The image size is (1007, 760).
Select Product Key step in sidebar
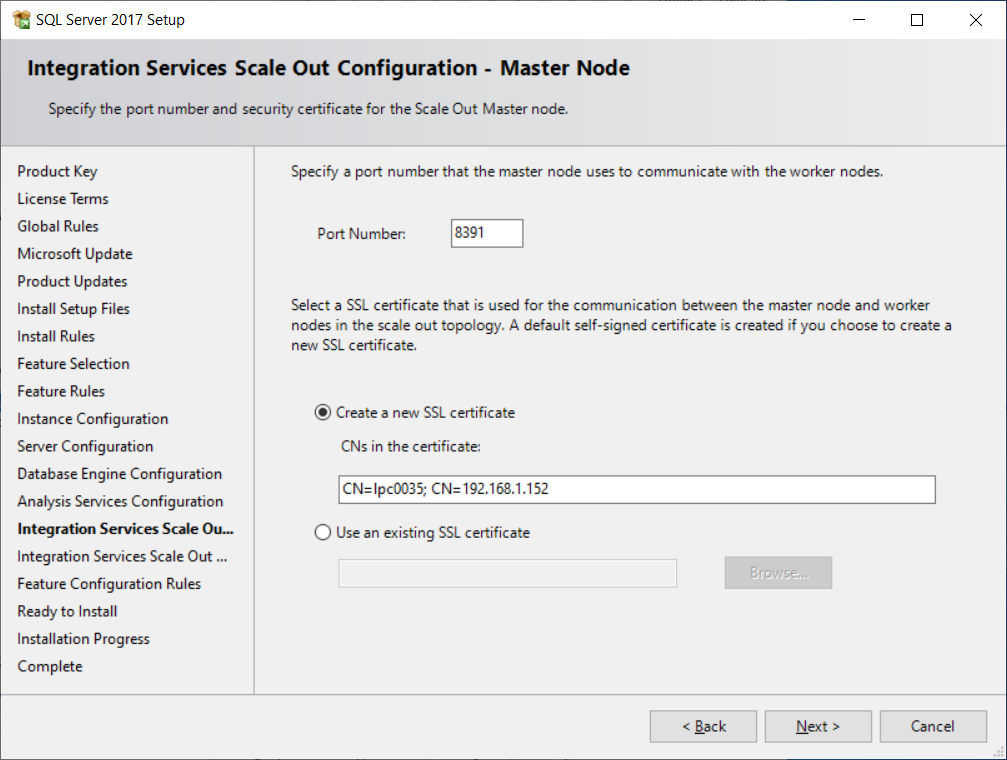(57, 172)
